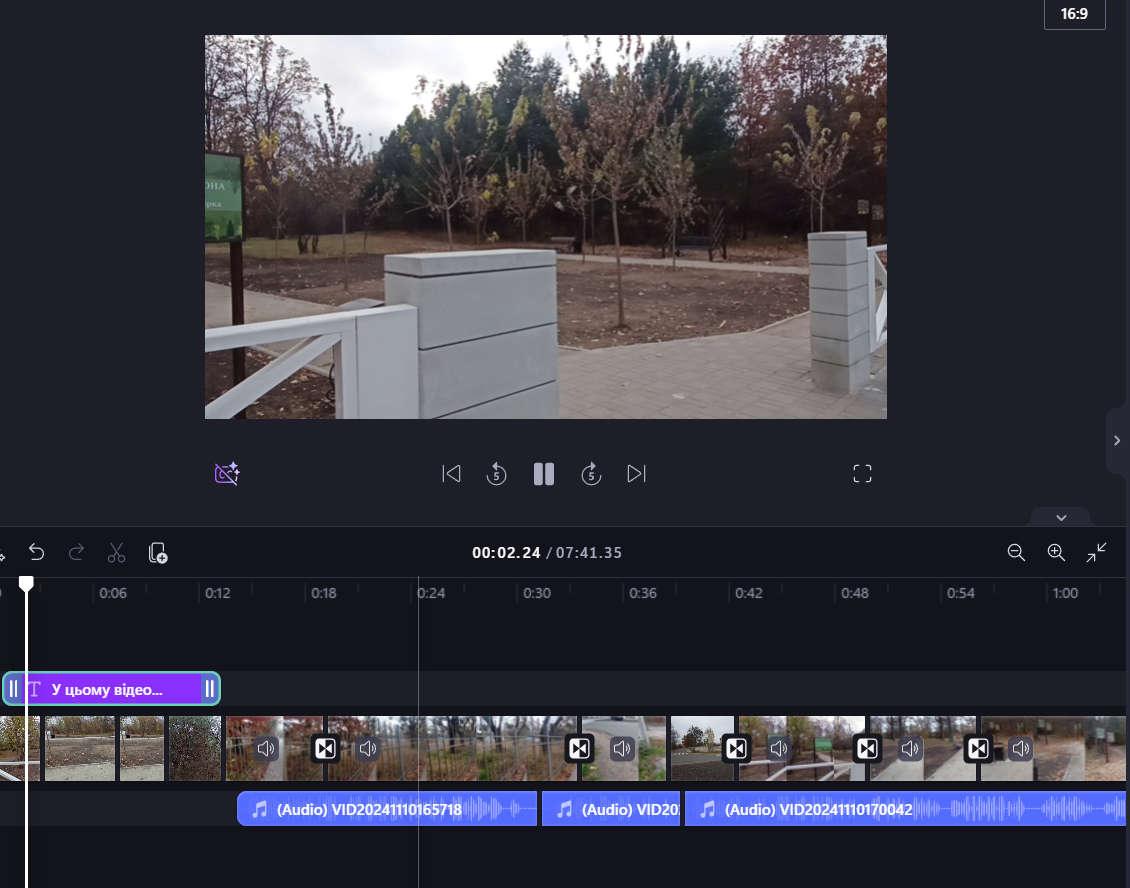
Task: Rewind 5 seconds
Action: click(497, 474)
